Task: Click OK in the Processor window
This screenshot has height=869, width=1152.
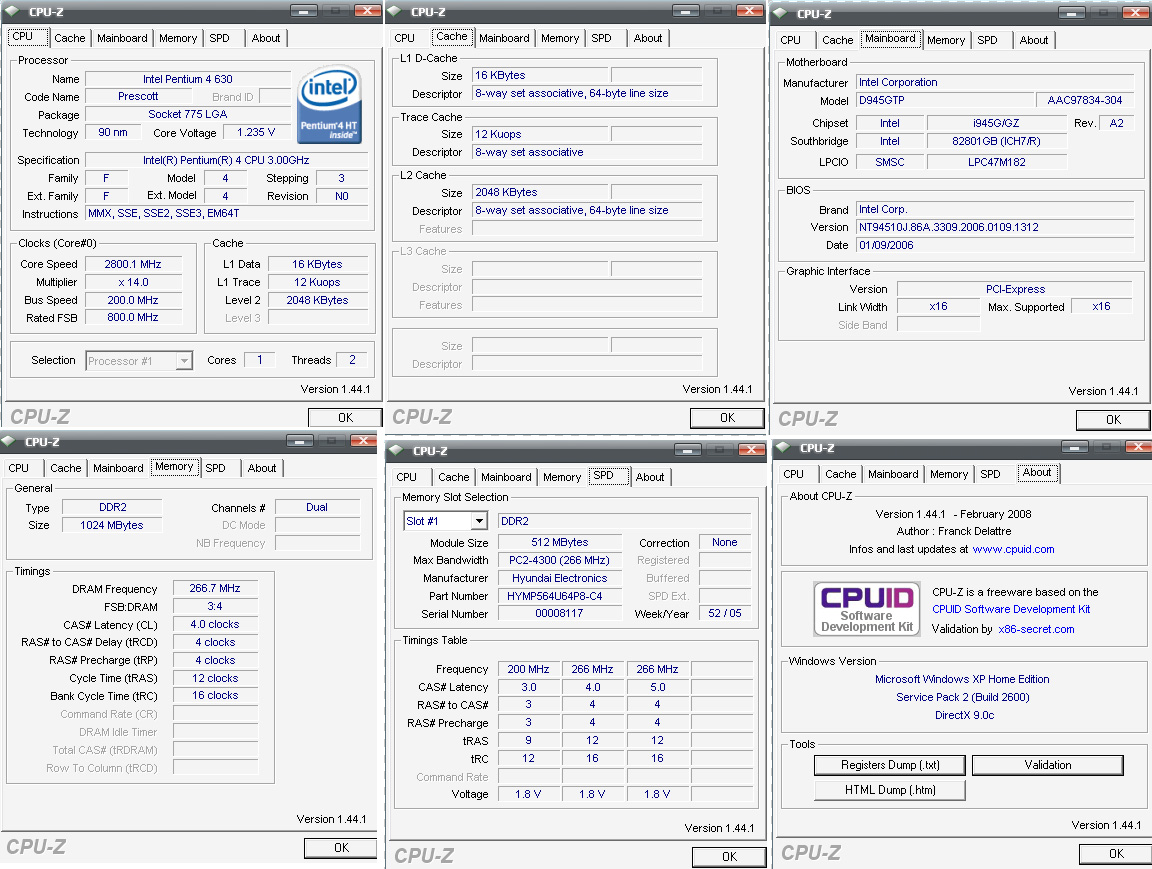Action: 345,417
